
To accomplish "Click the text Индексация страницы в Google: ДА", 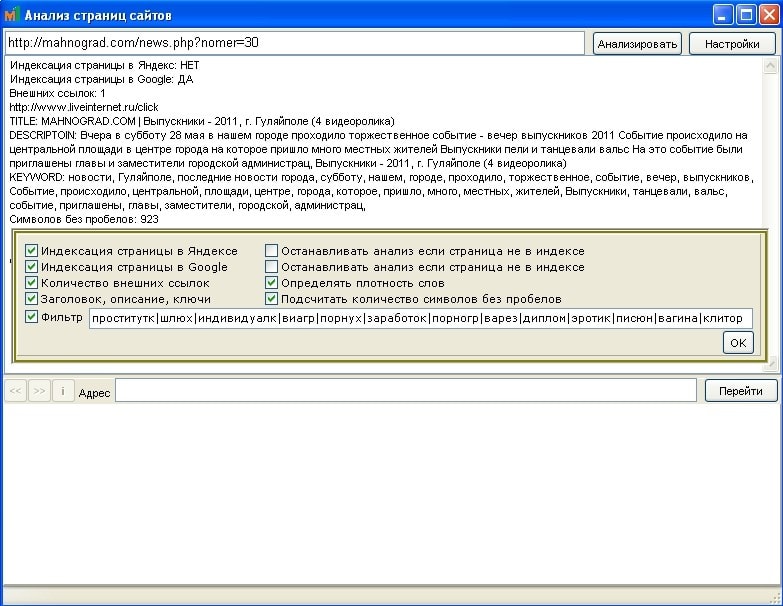I will click(101, 79).
